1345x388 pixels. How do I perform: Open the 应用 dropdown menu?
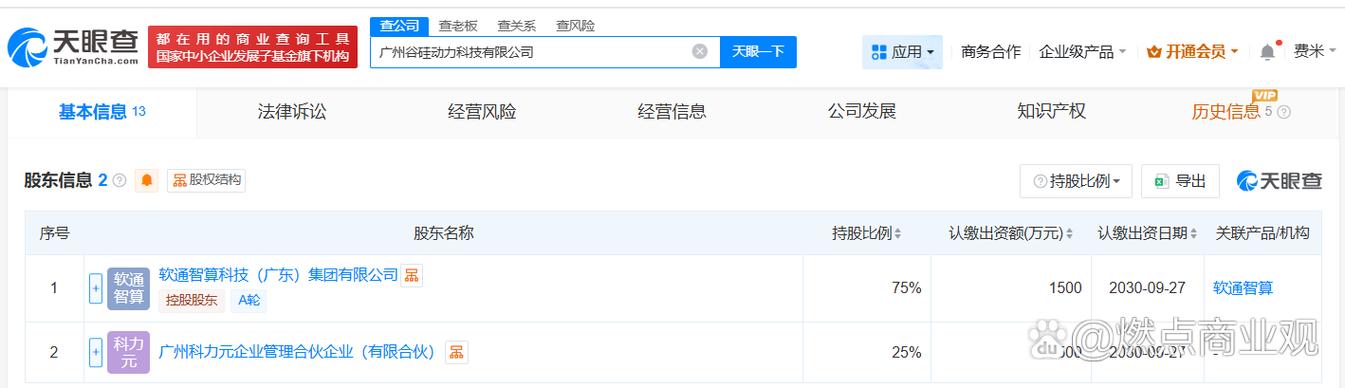(x=903, y=52)
